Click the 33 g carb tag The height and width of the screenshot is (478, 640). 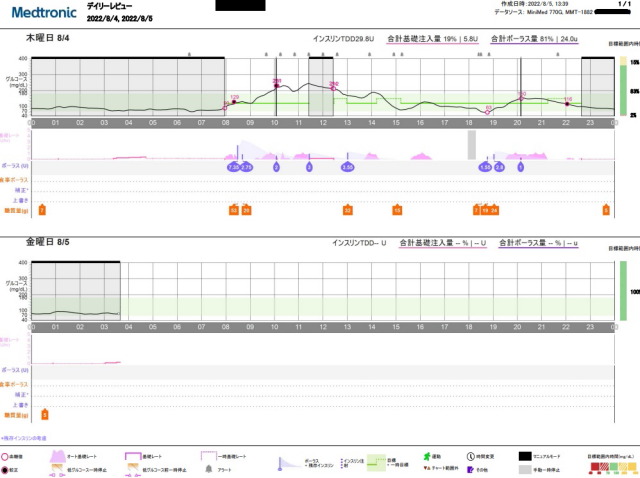[347, 210]
